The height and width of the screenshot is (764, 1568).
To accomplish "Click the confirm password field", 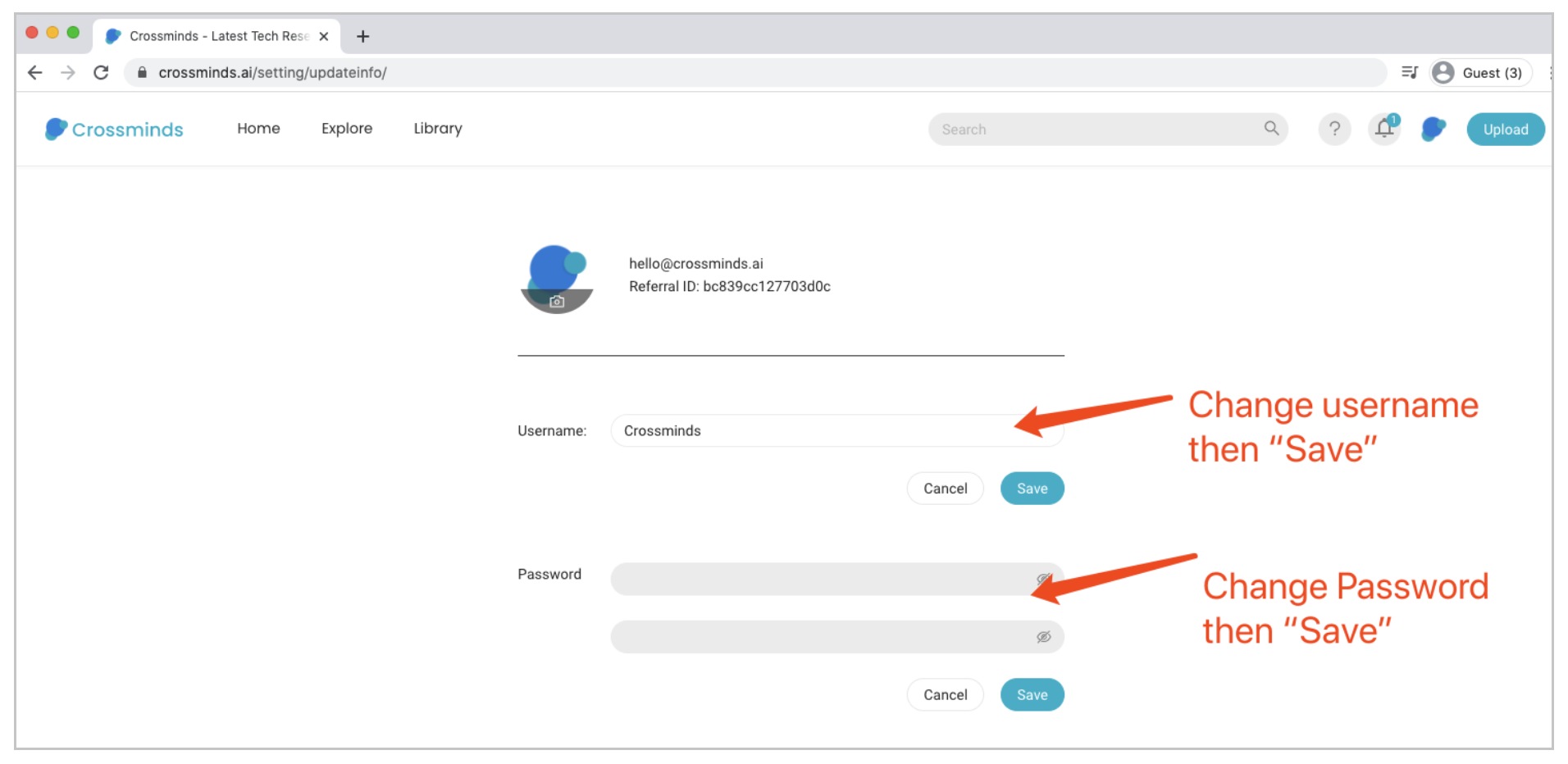I will point(837,637).
